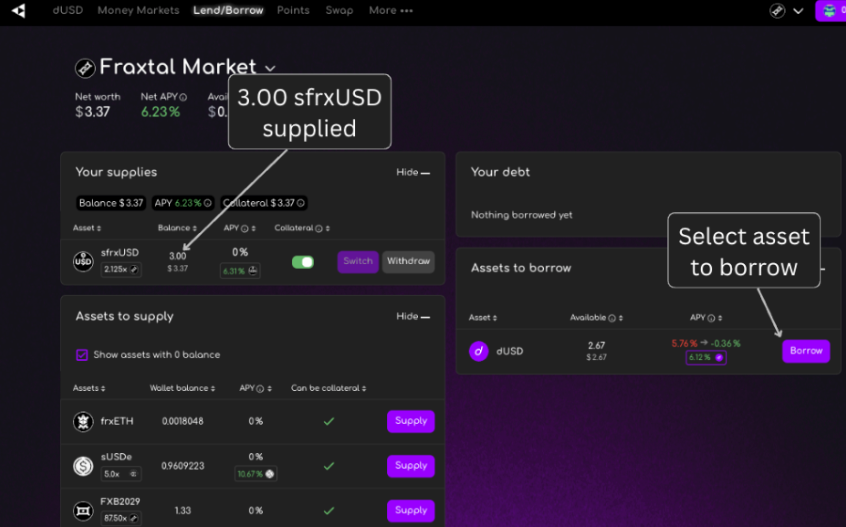Screen dimensions: 846x527
Task: Open the Swap page in navigation
Action: click(x=339, y=10)
